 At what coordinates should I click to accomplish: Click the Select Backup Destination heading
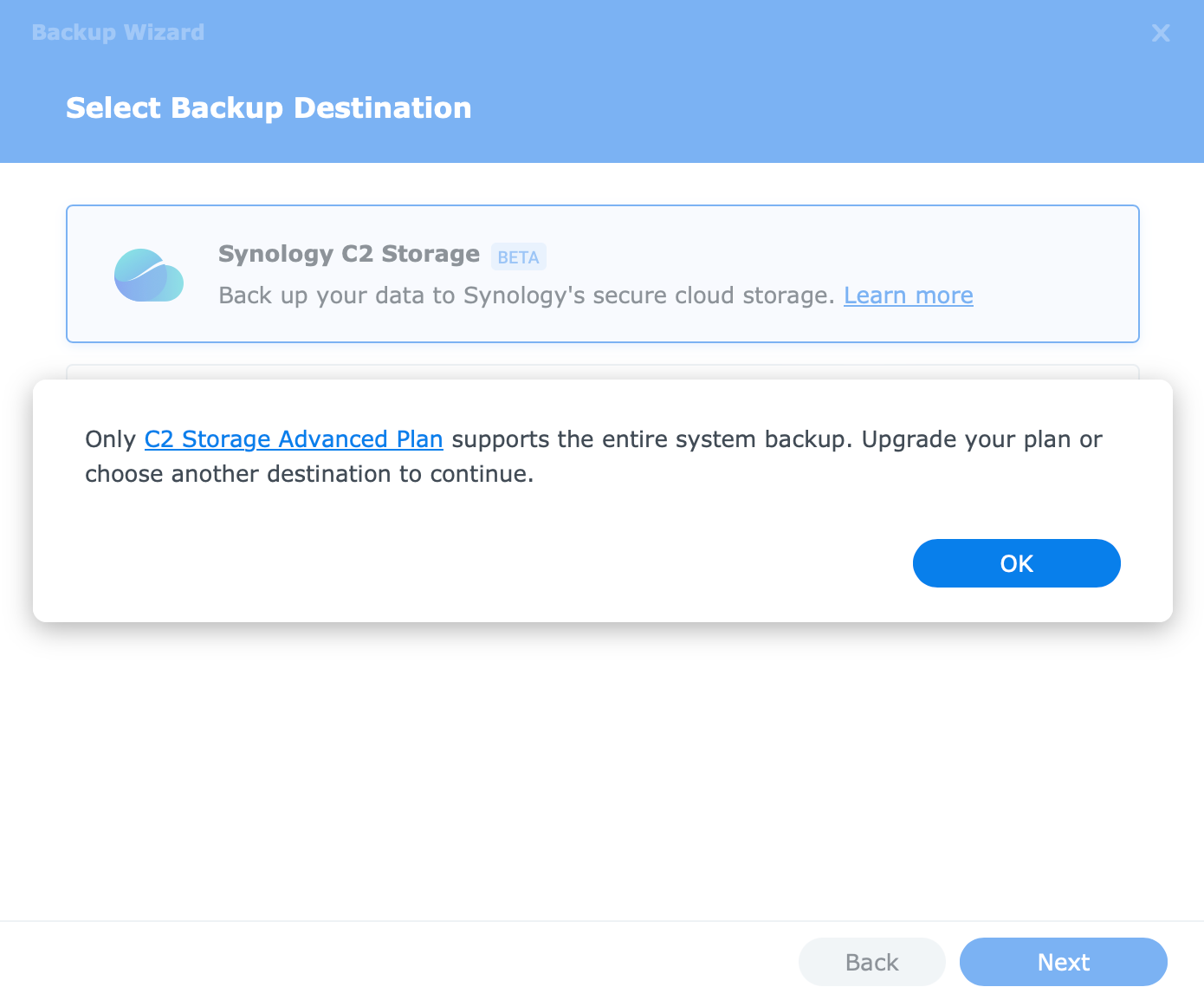pos(269,107)
